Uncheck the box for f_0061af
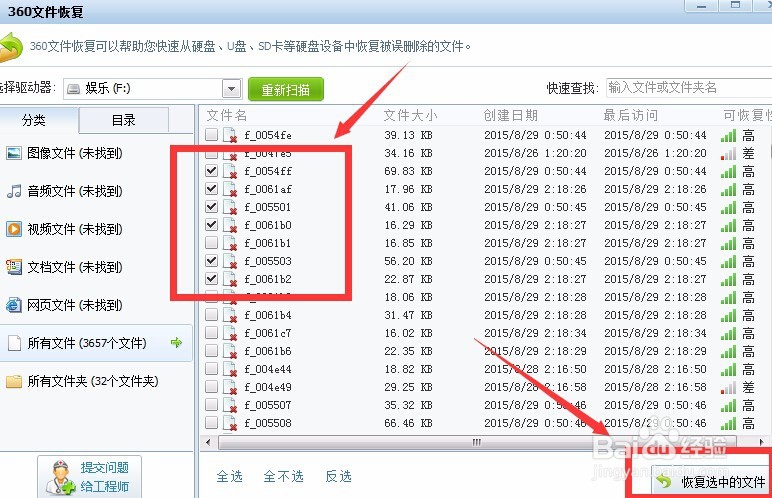Image resolution: width=772 pixels, height=498 pixels. tap(211, 188)
